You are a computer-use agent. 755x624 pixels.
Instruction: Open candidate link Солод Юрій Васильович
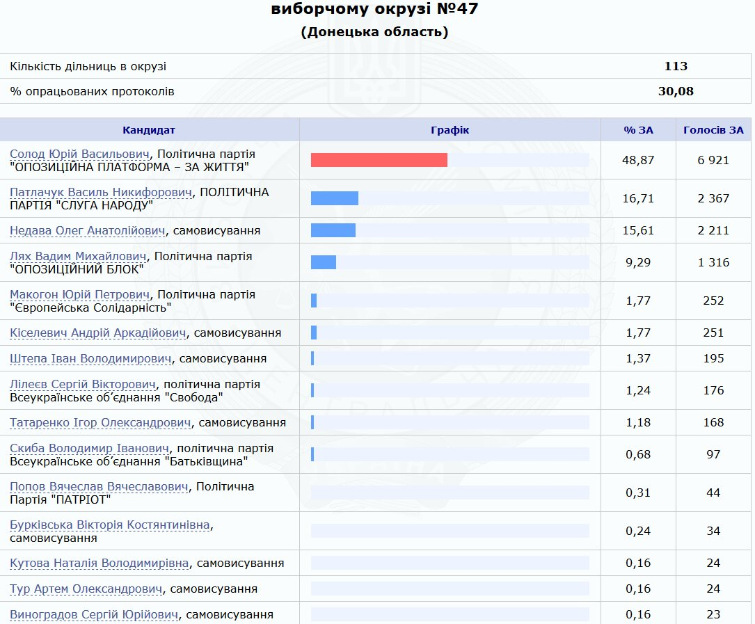click(x=79, y=154)
